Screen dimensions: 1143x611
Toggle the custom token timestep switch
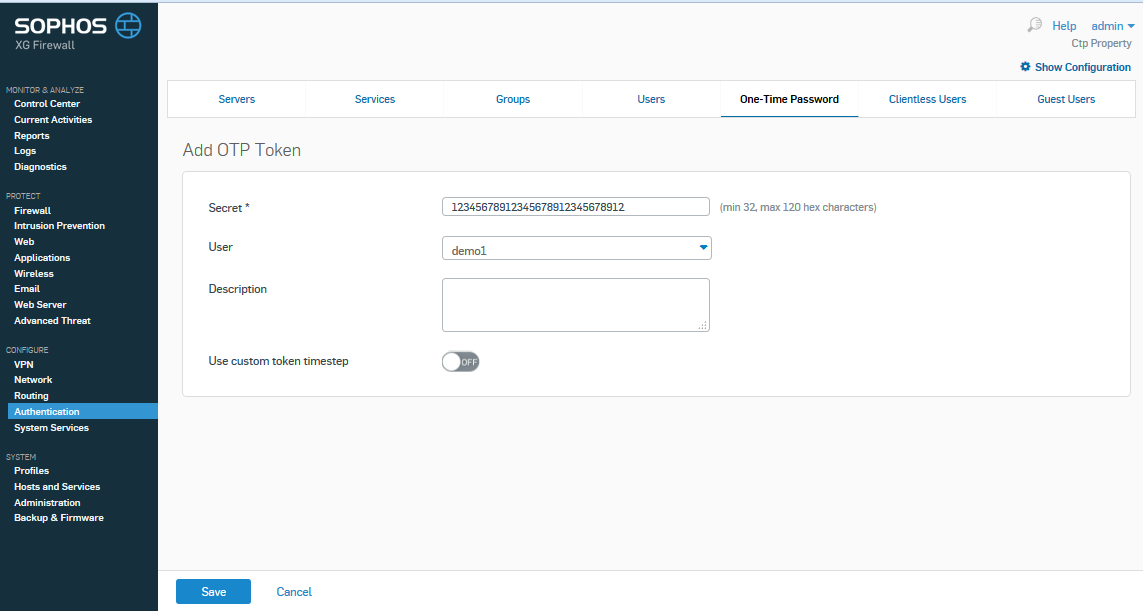coord(461,362)
